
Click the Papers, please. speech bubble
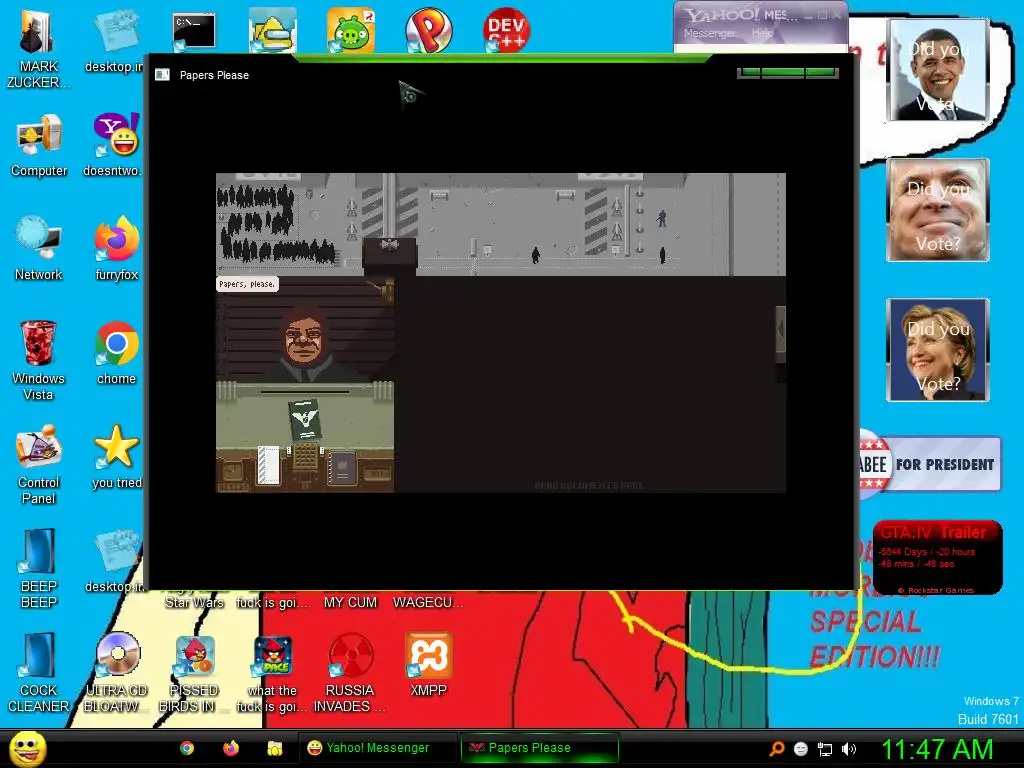(247, 284)
